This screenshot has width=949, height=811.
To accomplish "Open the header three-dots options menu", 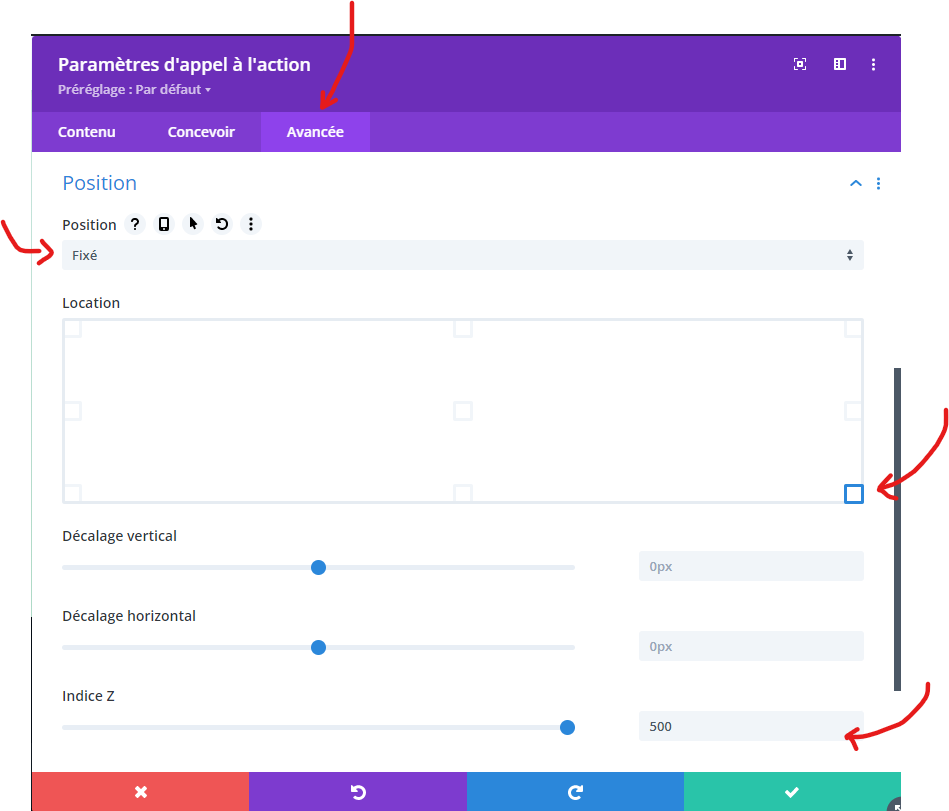I will coord(873,64).
